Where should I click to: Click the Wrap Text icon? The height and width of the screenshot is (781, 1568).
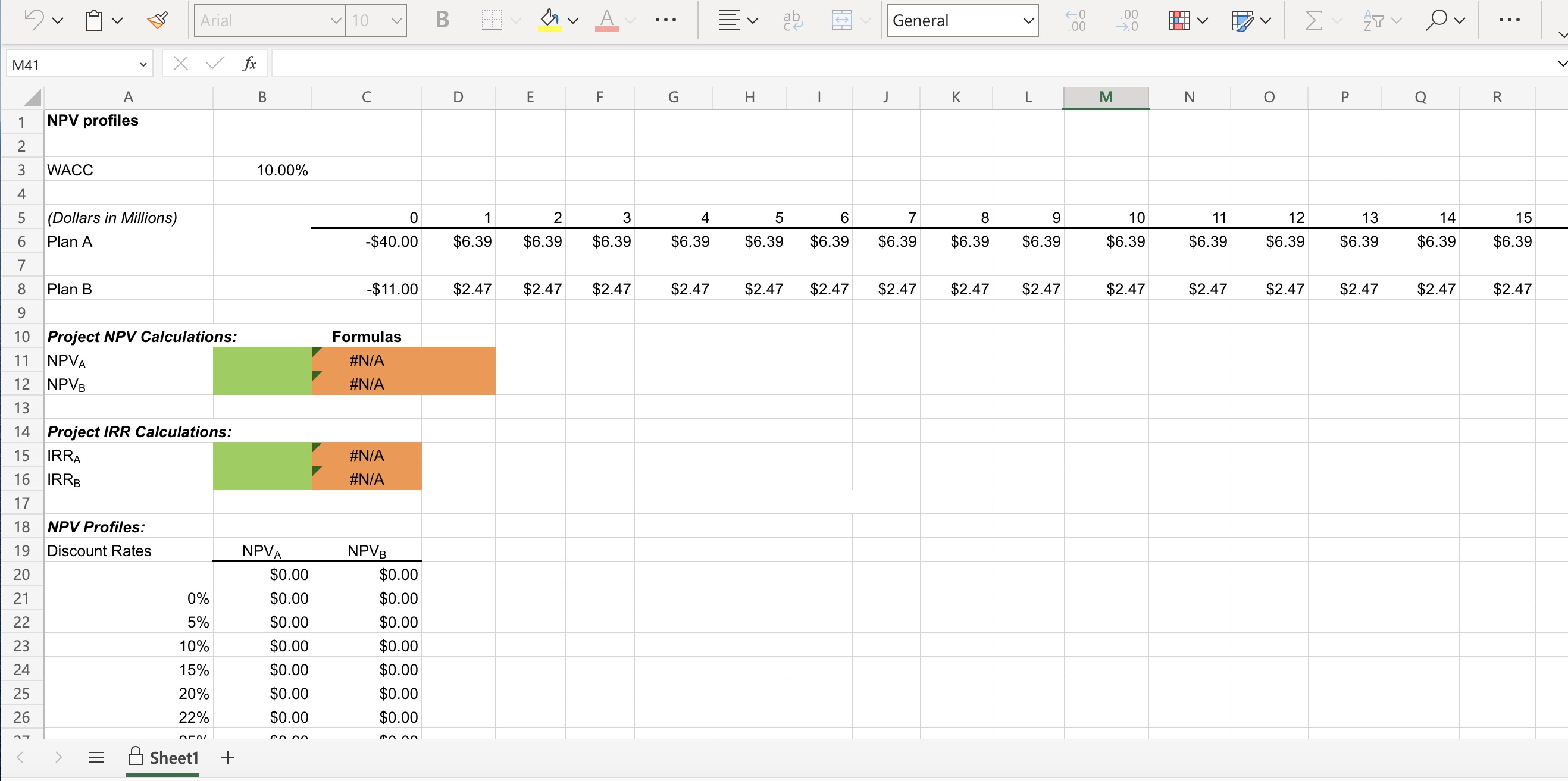pyautogui.click(x=793, y=20)
